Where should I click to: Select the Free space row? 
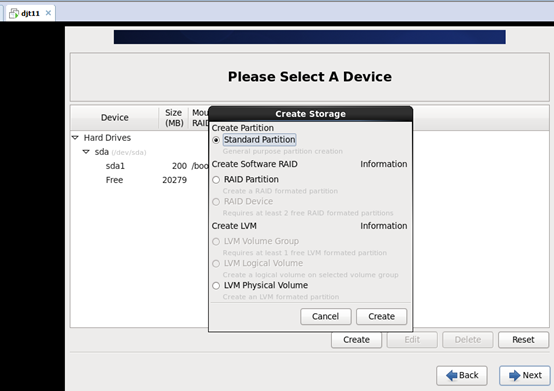(140, 180)
